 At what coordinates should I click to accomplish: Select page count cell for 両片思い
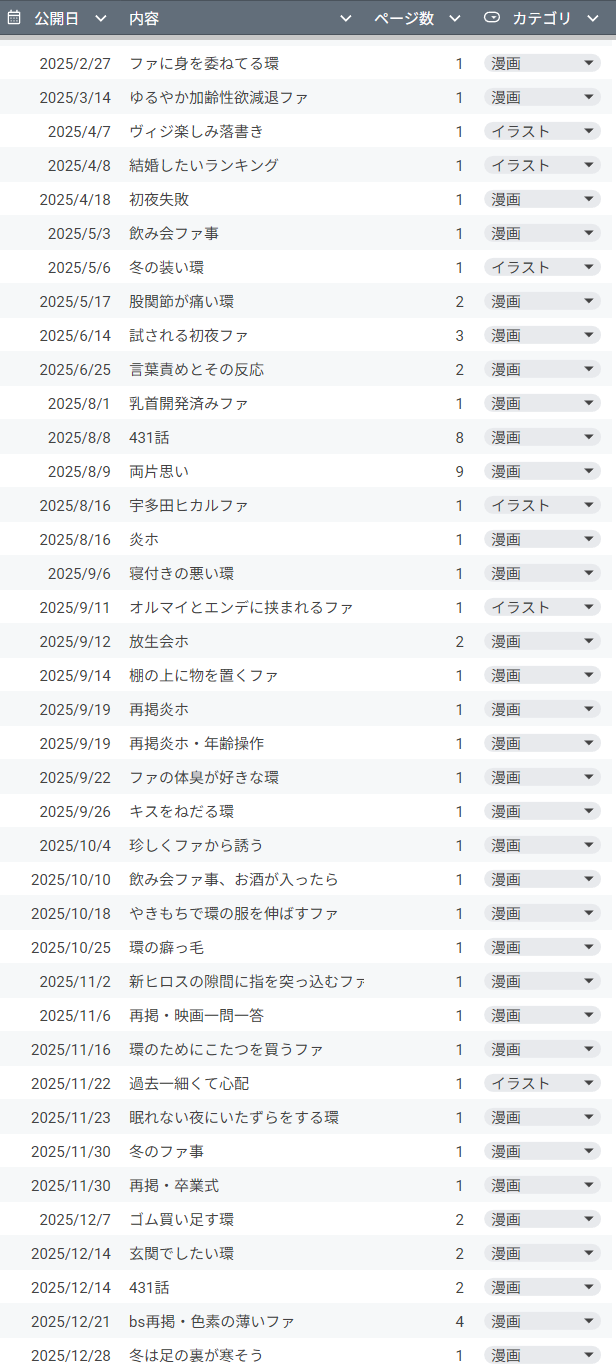coord(459,471)
